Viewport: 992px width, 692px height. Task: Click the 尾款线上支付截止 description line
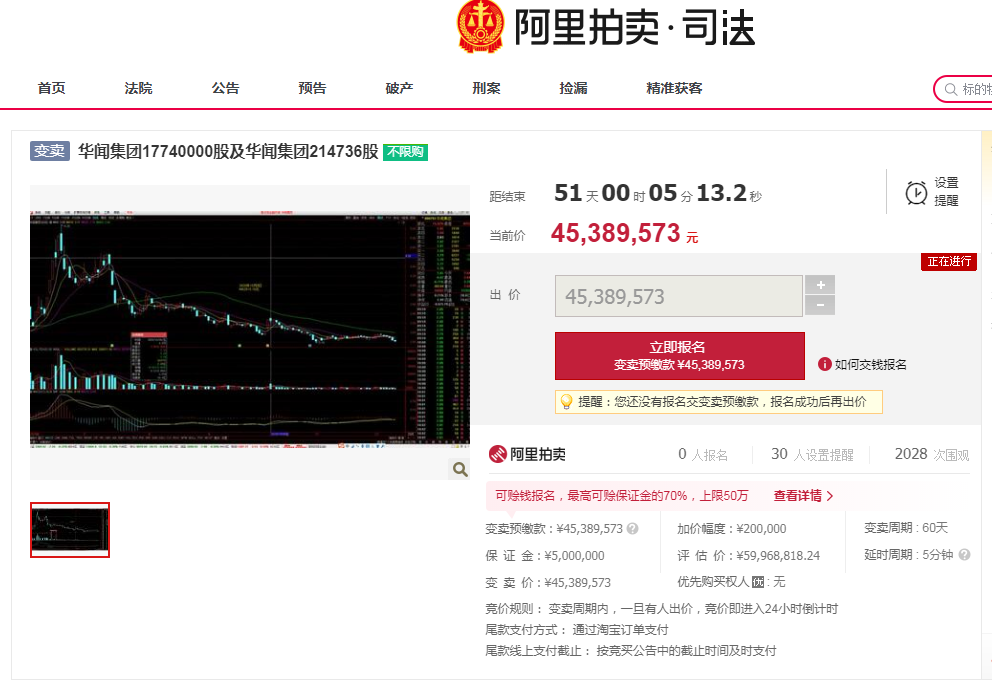tap(631, 650)
